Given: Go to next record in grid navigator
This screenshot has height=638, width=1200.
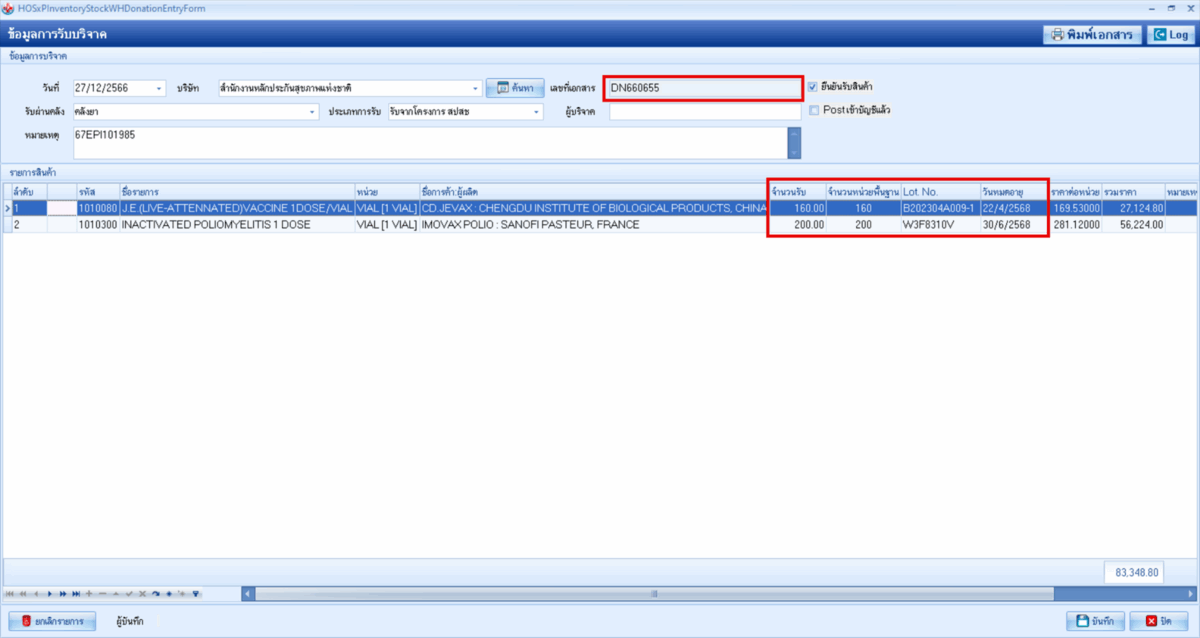Looking at the screenshot, I should point(50,593).
